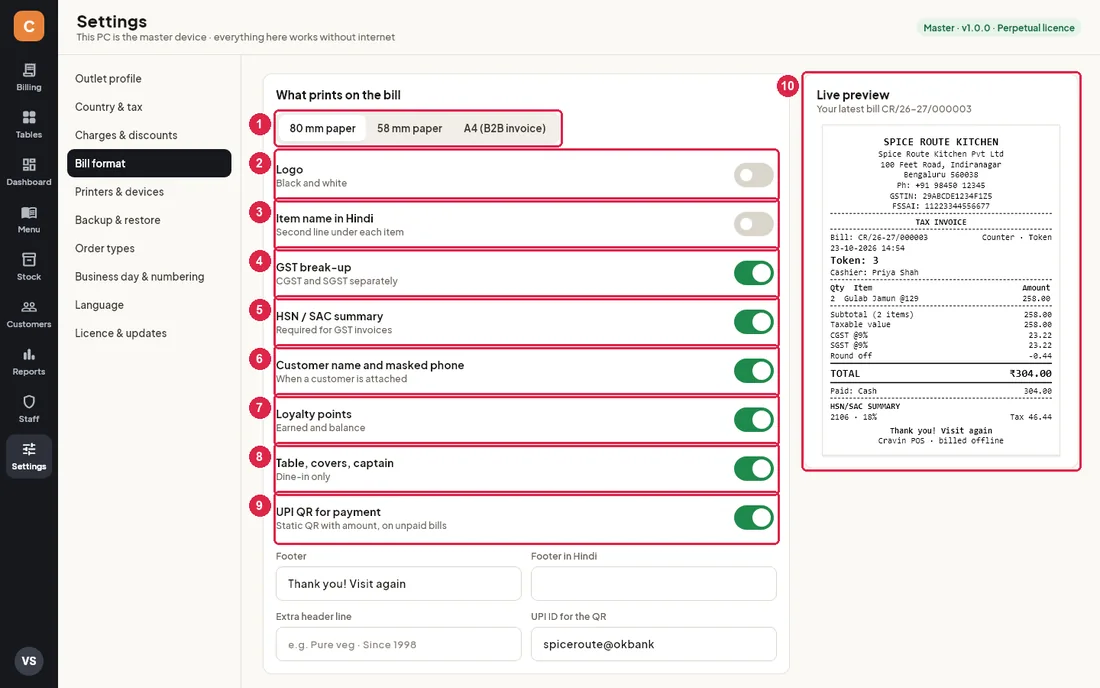Viewport: 1100px width, 688px height.
Task: Open Printers & devices settings
Action: click(149, 191)
